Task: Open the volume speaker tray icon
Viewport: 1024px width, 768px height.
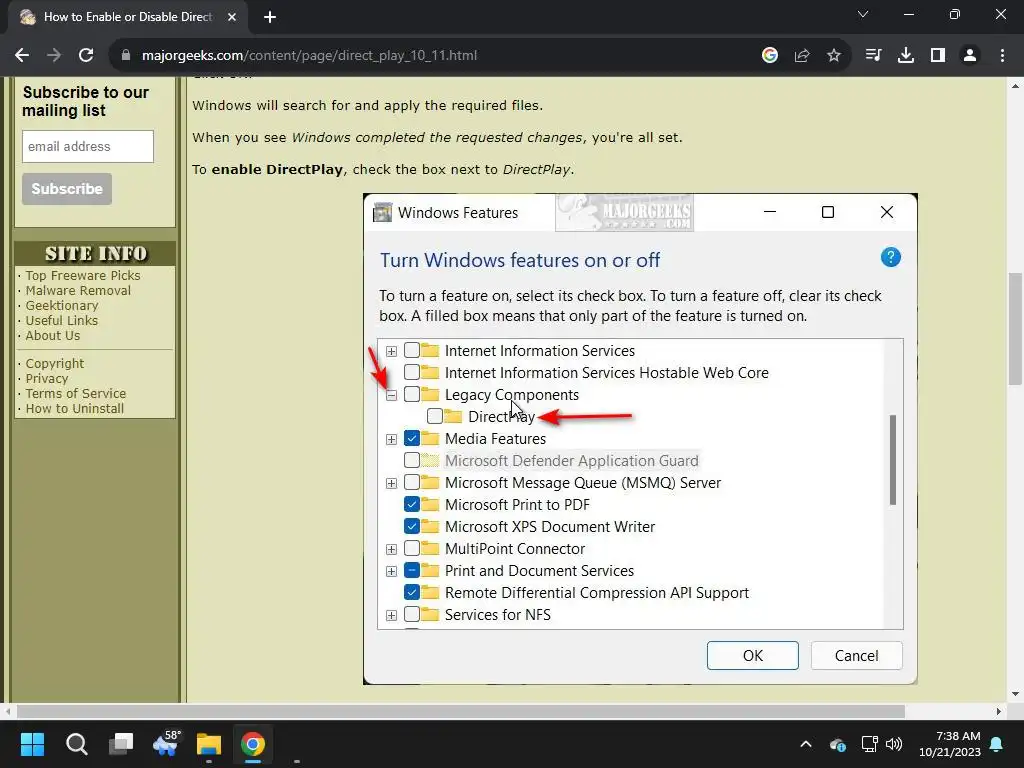Action: pos(894,744)
